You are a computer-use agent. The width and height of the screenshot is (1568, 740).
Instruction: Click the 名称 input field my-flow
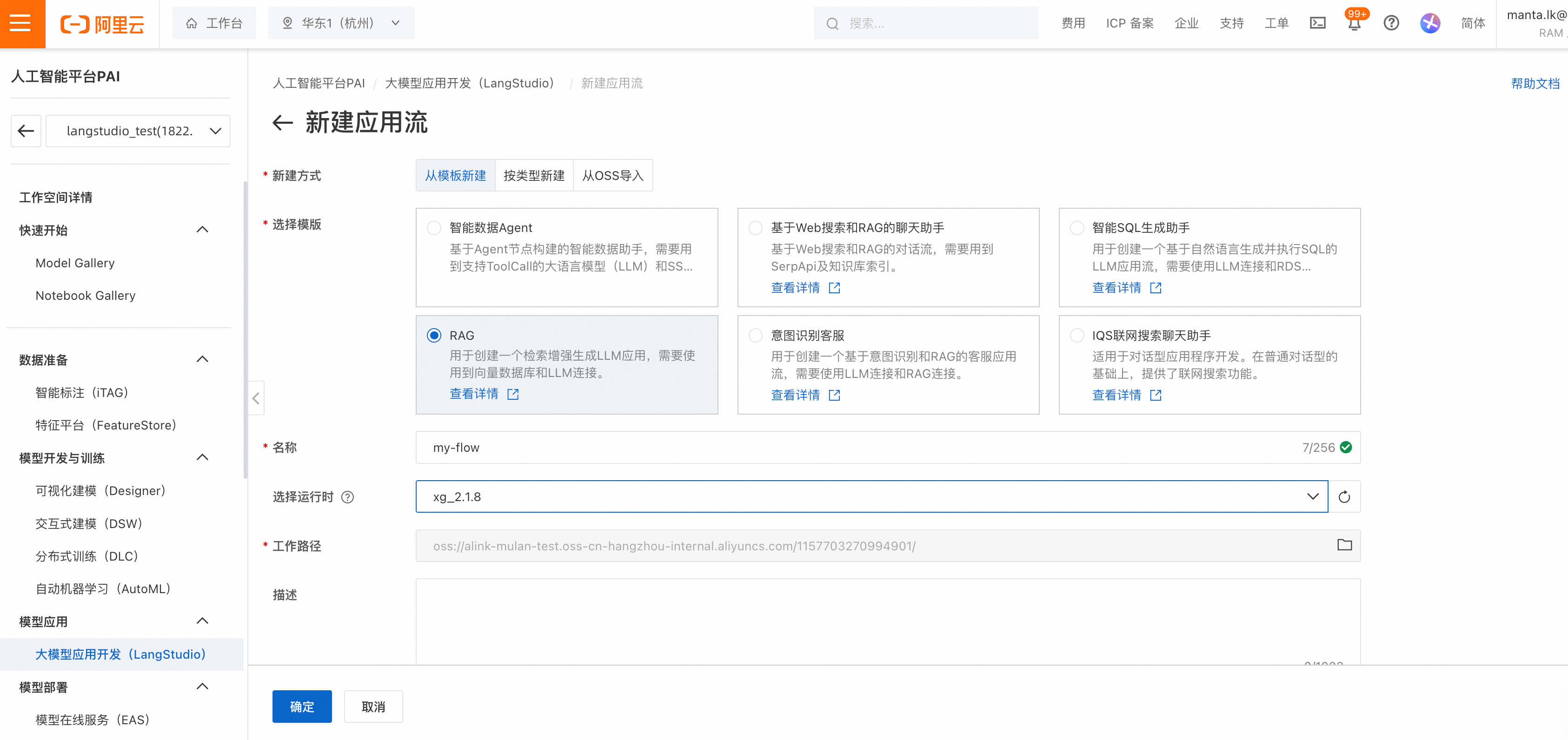pyautogui.click(x=852, y=448)
